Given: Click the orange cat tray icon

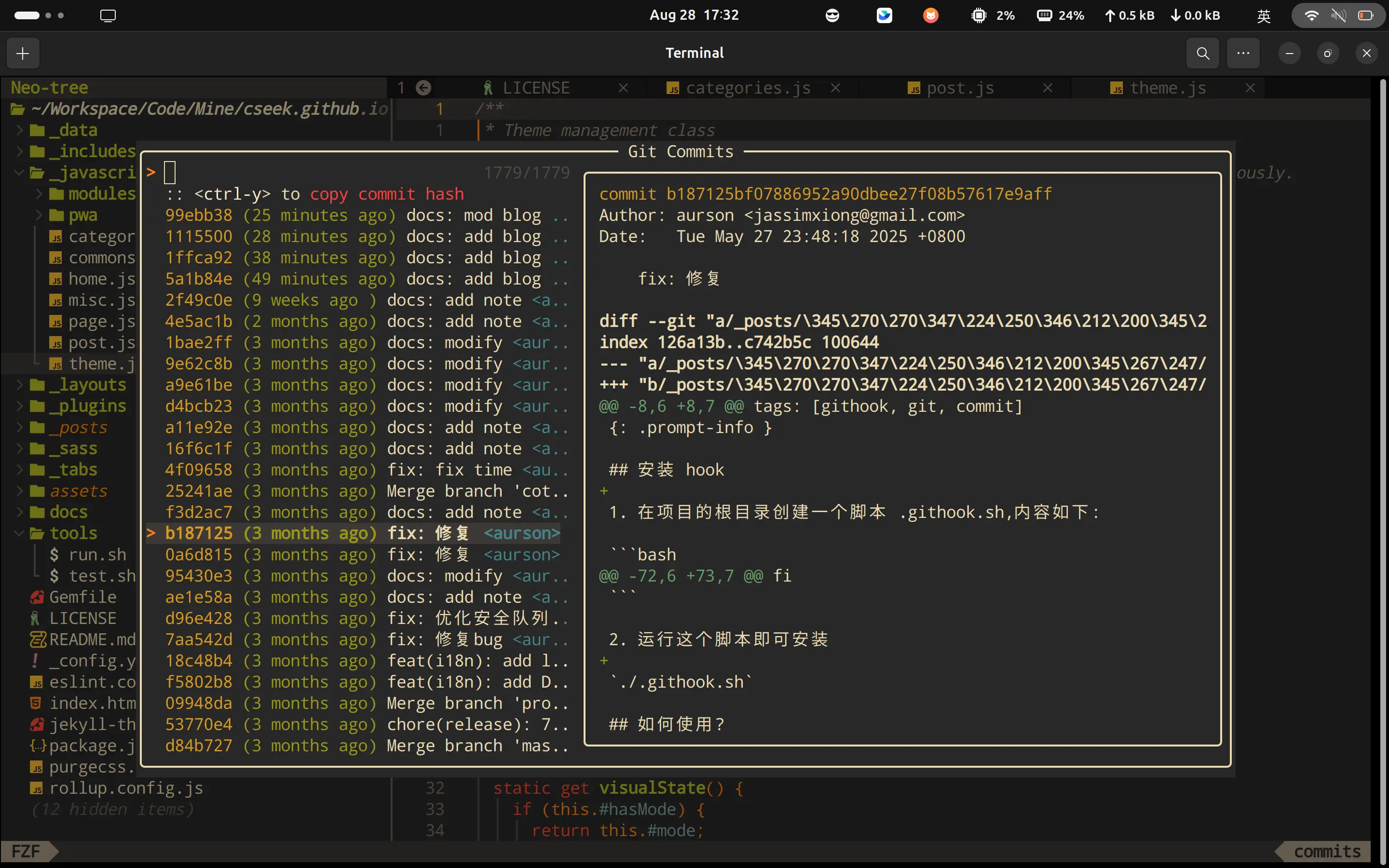Looking at the screenshot, I should (931, 15).
